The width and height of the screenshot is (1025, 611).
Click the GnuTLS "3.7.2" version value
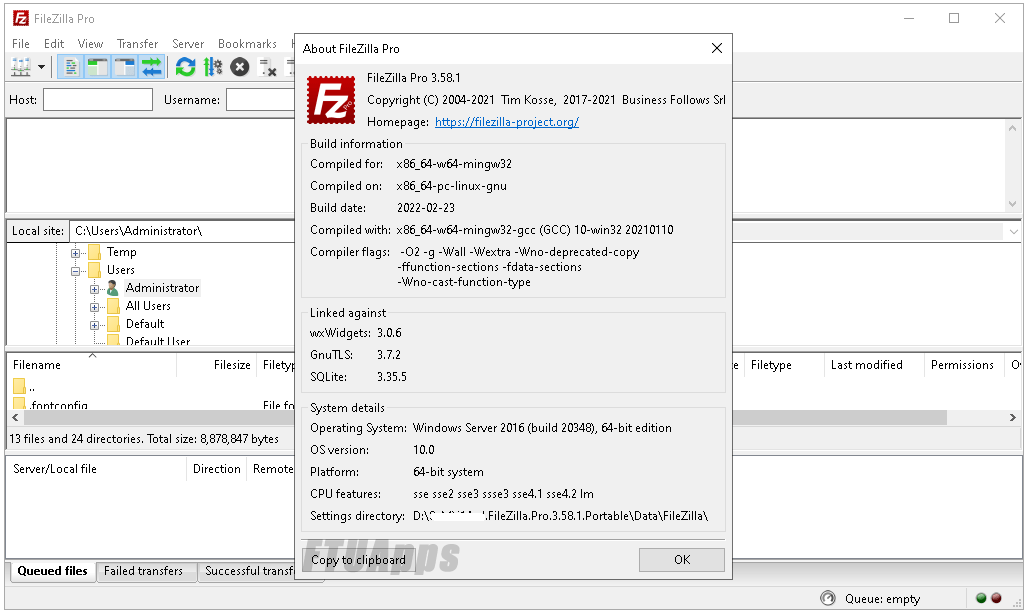(x=388, y=355)
